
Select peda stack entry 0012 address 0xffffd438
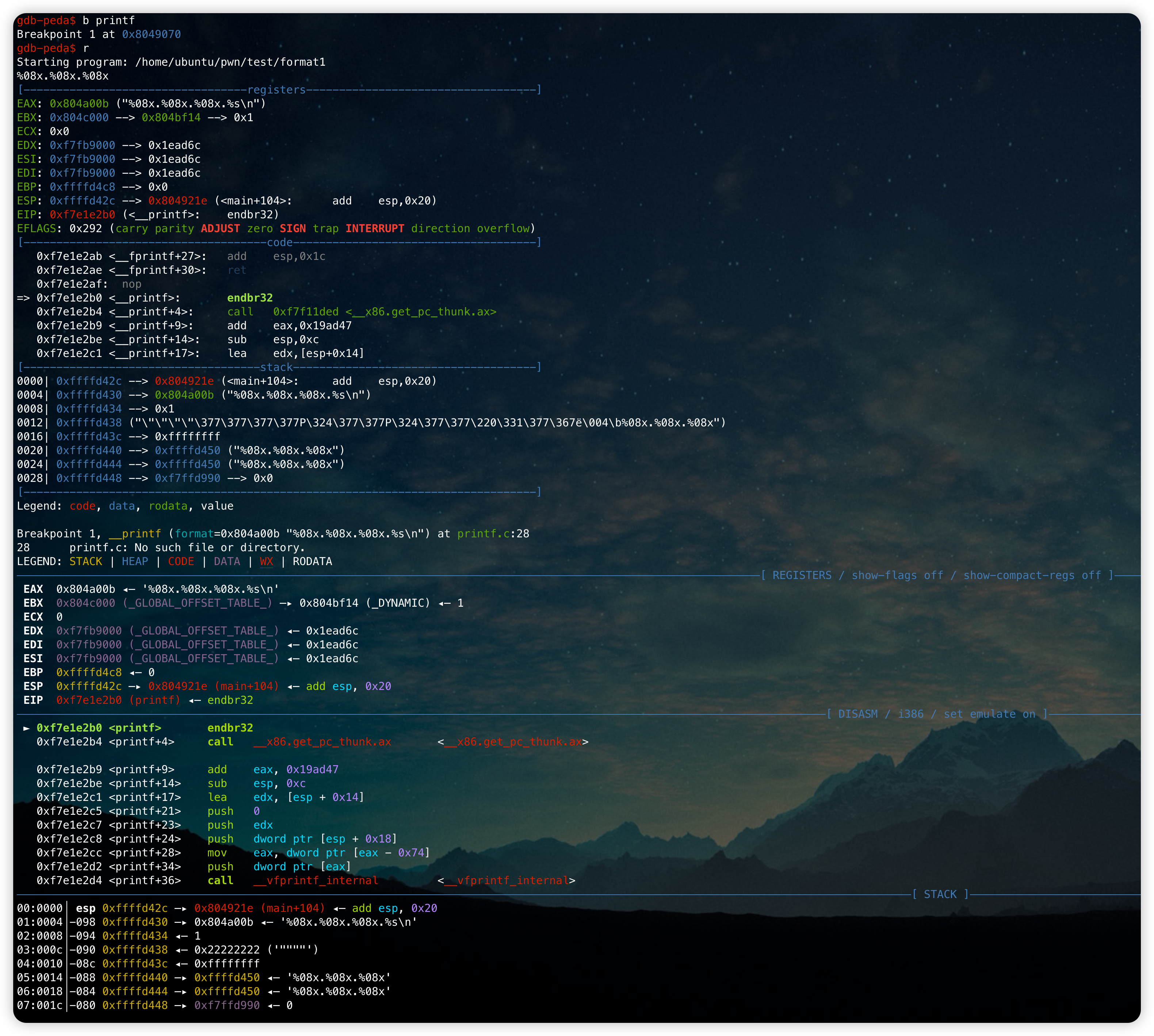[89, 423]
